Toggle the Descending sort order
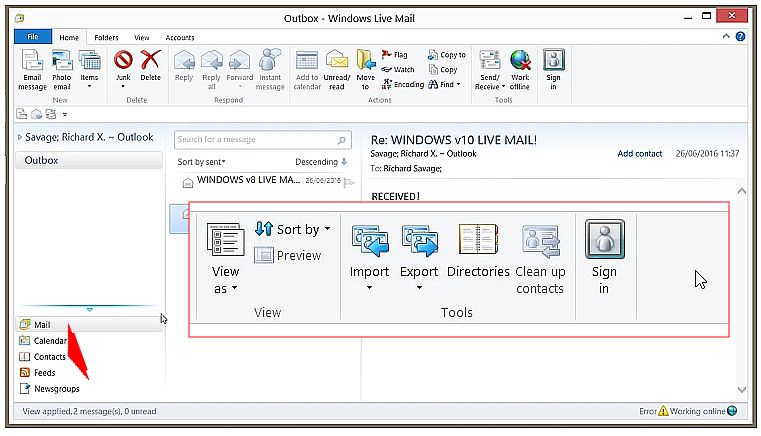Screen dimensions: 761x436 [321, 162]
